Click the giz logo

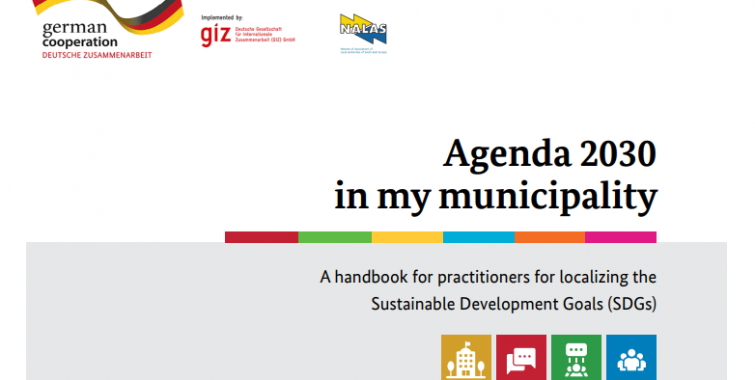tap(216, 35)
